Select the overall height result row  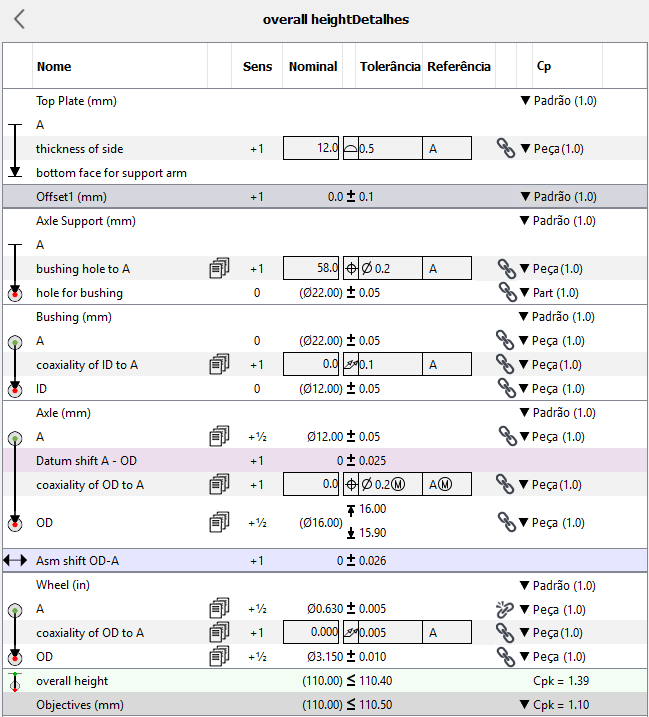pos(325,681)
